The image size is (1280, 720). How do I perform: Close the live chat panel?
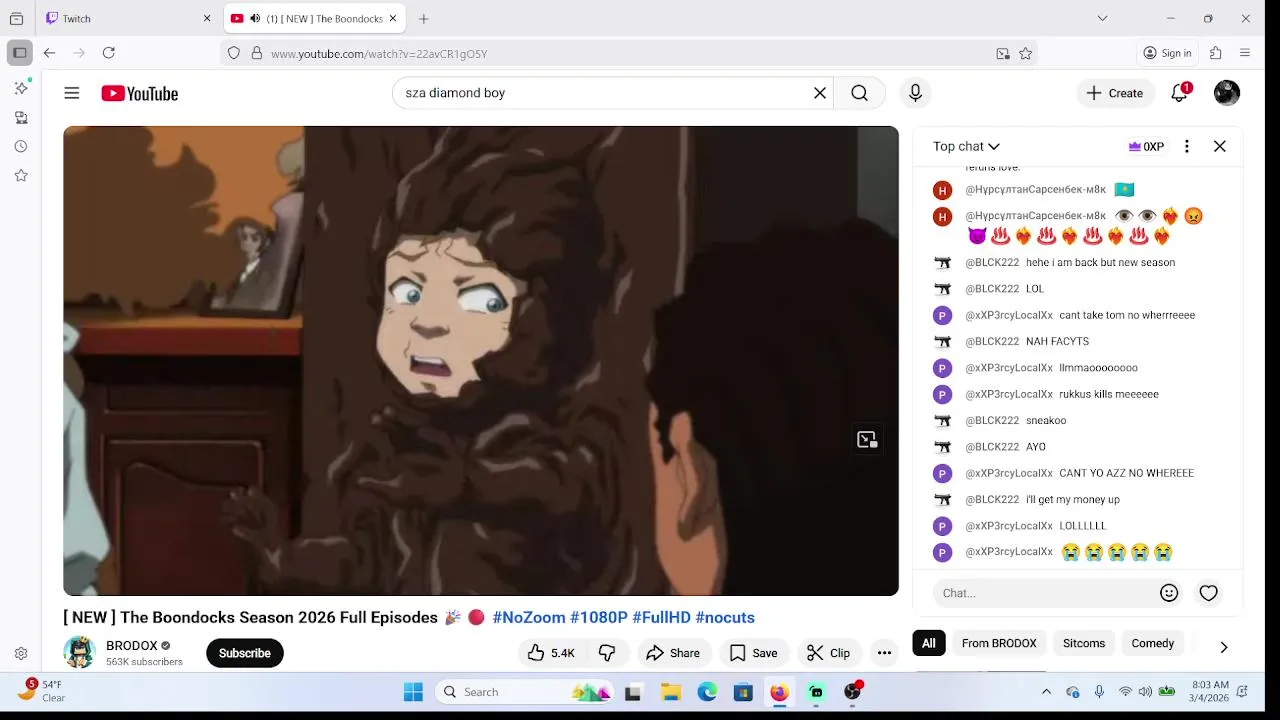pos(1220,146)
